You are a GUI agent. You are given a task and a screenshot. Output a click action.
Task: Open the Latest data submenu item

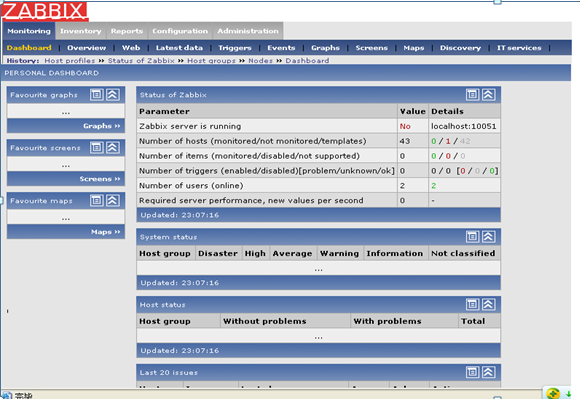[179, 48]
